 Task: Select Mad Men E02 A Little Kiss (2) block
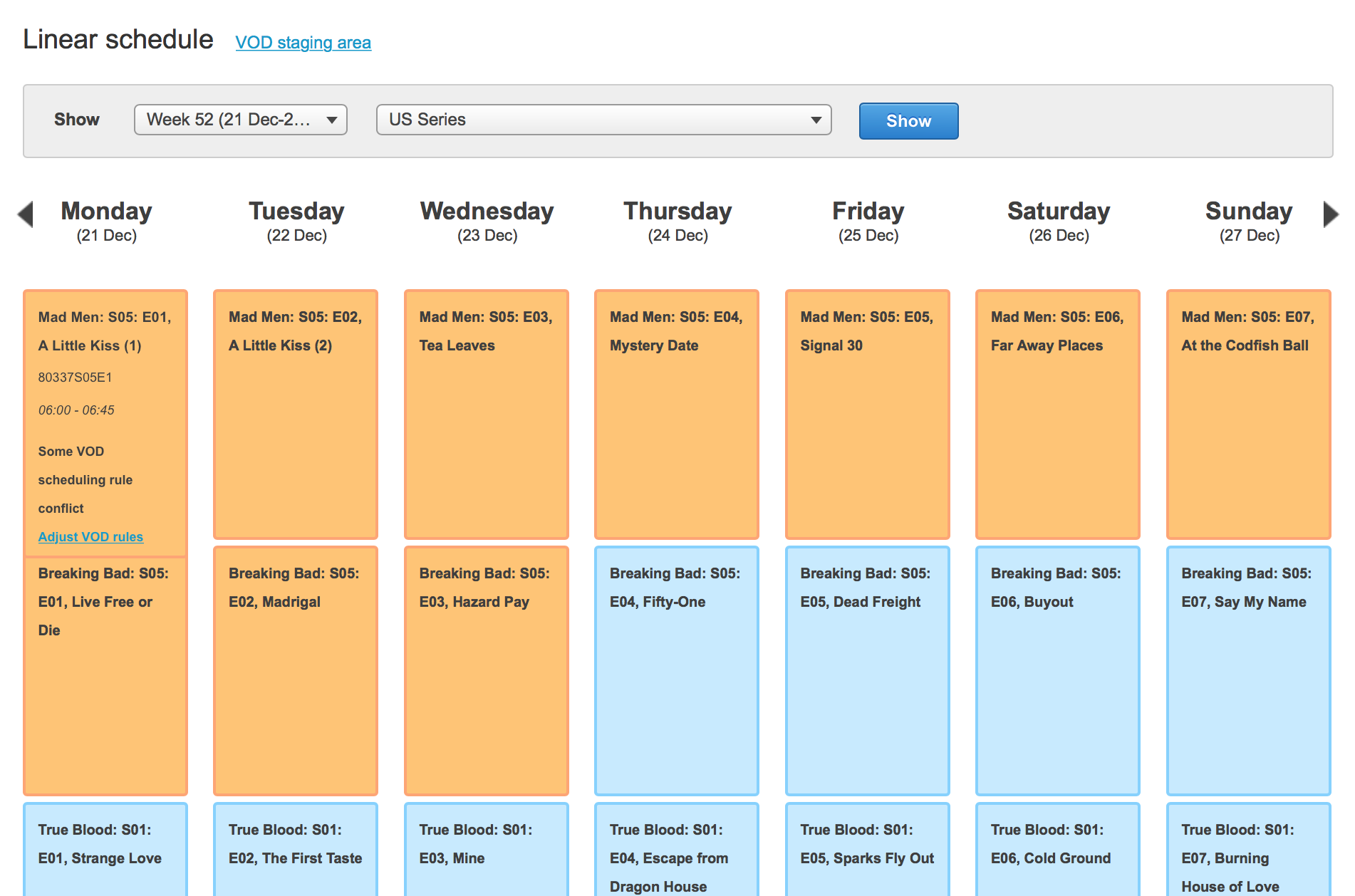(296, 414)
